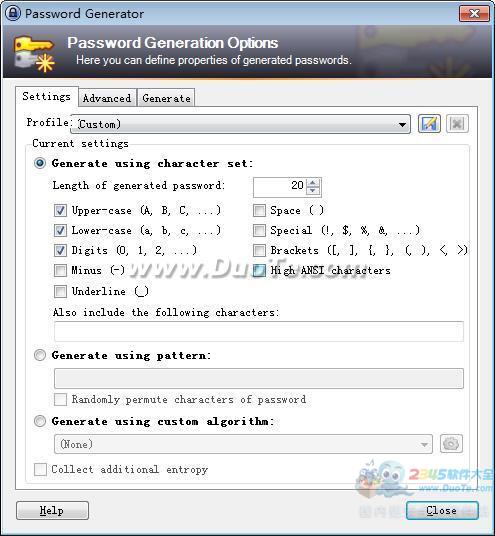Screen dimensions: 495x536
Task: Expand the custom algorithm (None) dropdown
Action: (x=243, y=444)
